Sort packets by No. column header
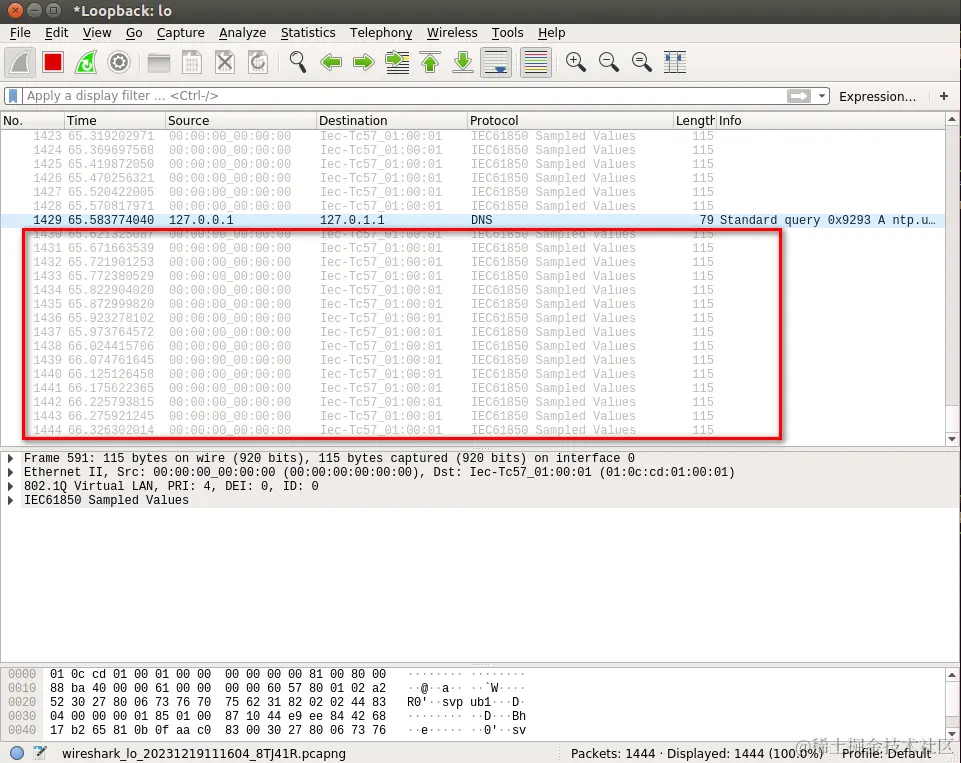The height and width of the screenshot is (763, 961). (x=32, y=121)
